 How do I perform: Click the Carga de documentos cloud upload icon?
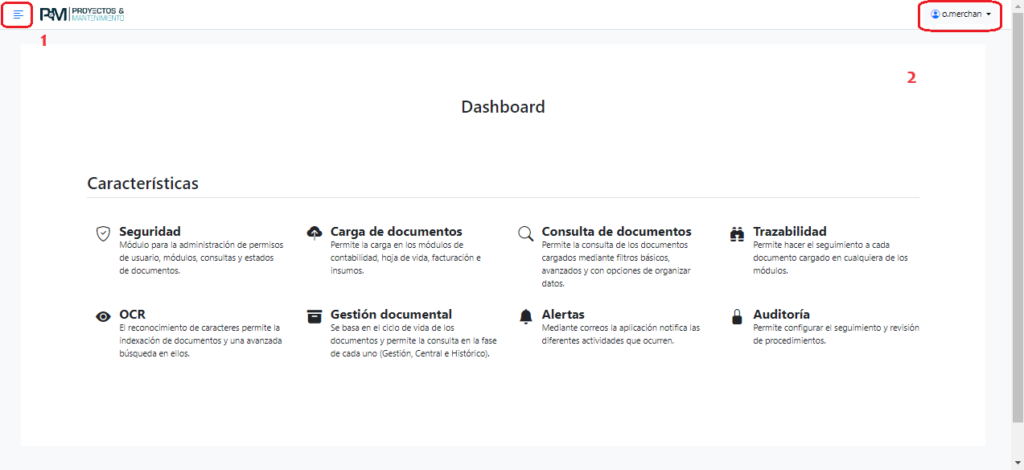pos(314,233)
